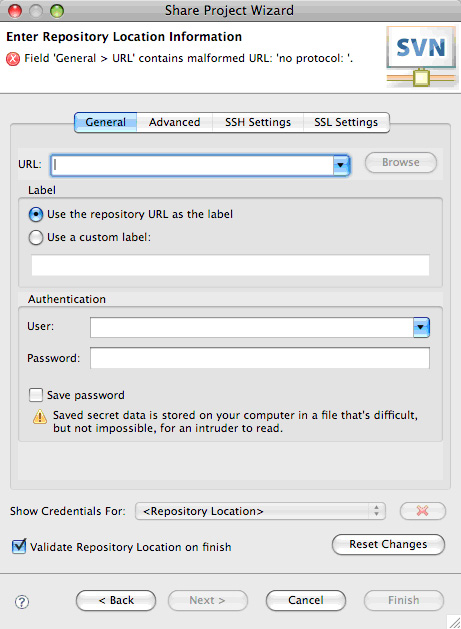The height and width of the screenshot is (629, 461).
Task: Click the red X remove credentials button
Action: coord(422,511)
